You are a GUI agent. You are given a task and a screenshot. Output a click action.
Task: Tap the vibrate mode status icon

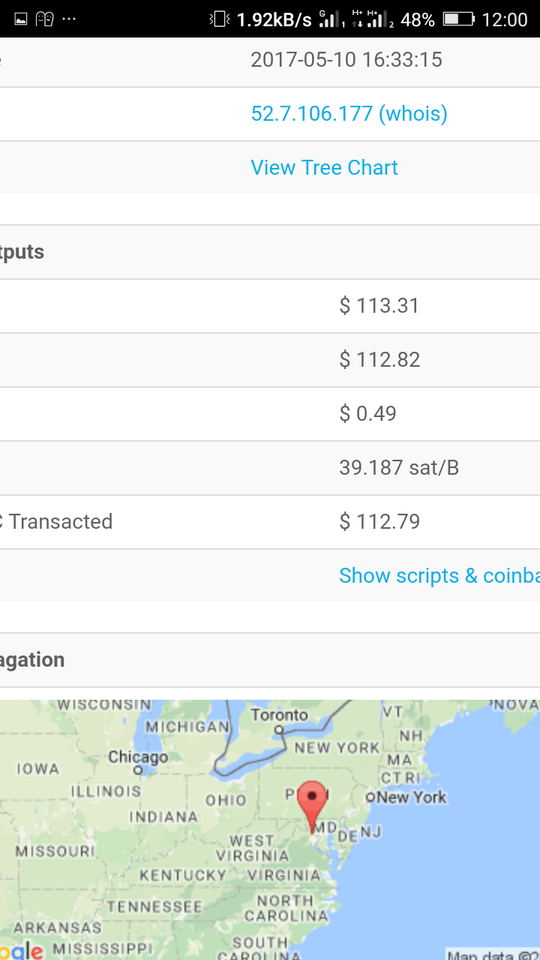point(219,20)
